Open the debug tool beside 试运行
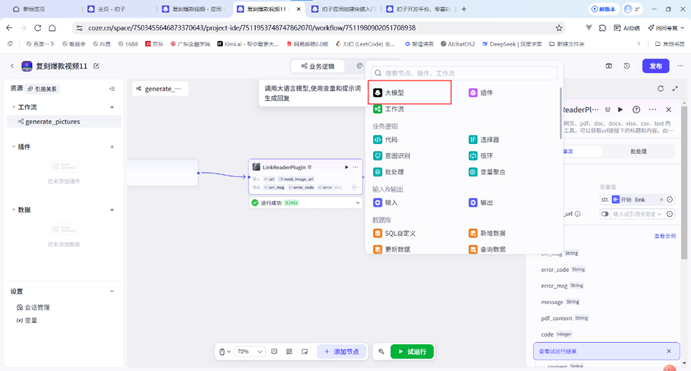The image size is (691, 371). pos(381,352)
